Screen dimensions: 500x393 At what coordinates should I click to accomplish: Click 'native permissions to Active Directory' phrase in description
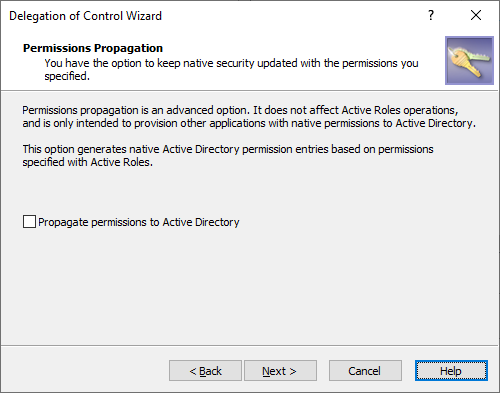pos(382,123)
